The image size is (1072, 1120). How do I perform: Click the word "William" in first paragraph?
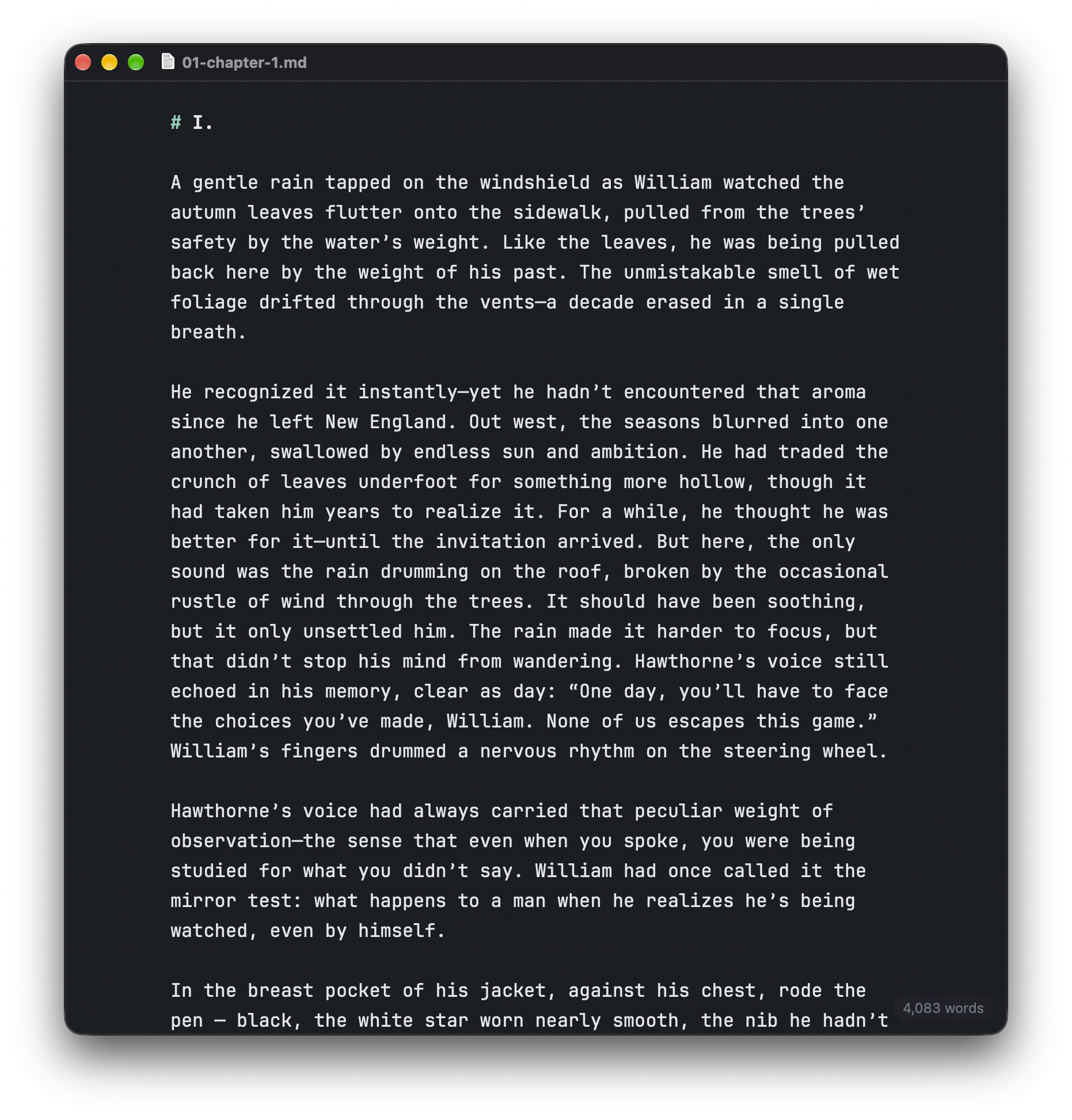tap(673, 182)
